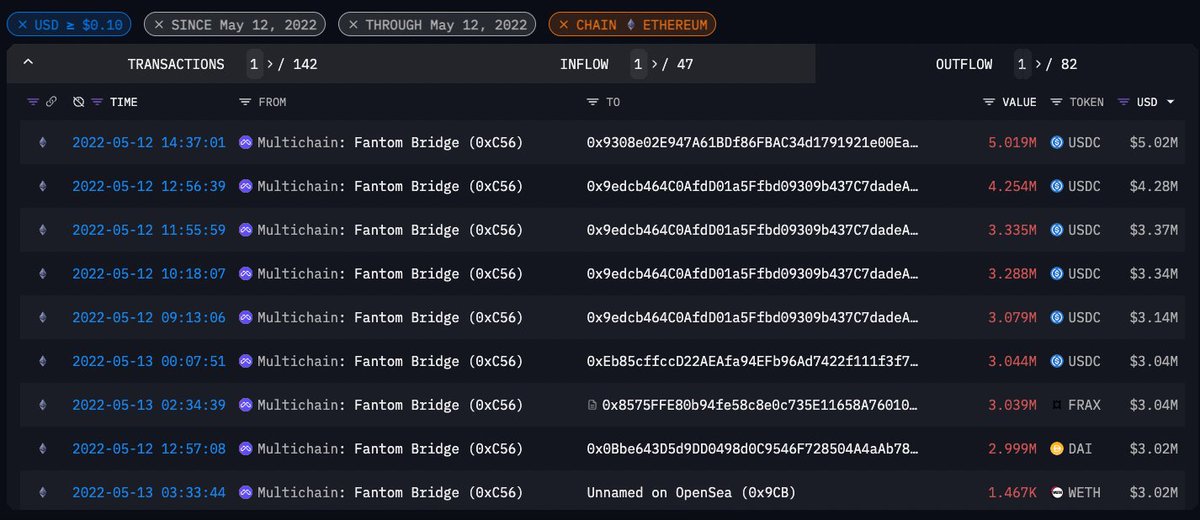Remove the CHAIN ETHEREUM filter chip

point(564,24)
